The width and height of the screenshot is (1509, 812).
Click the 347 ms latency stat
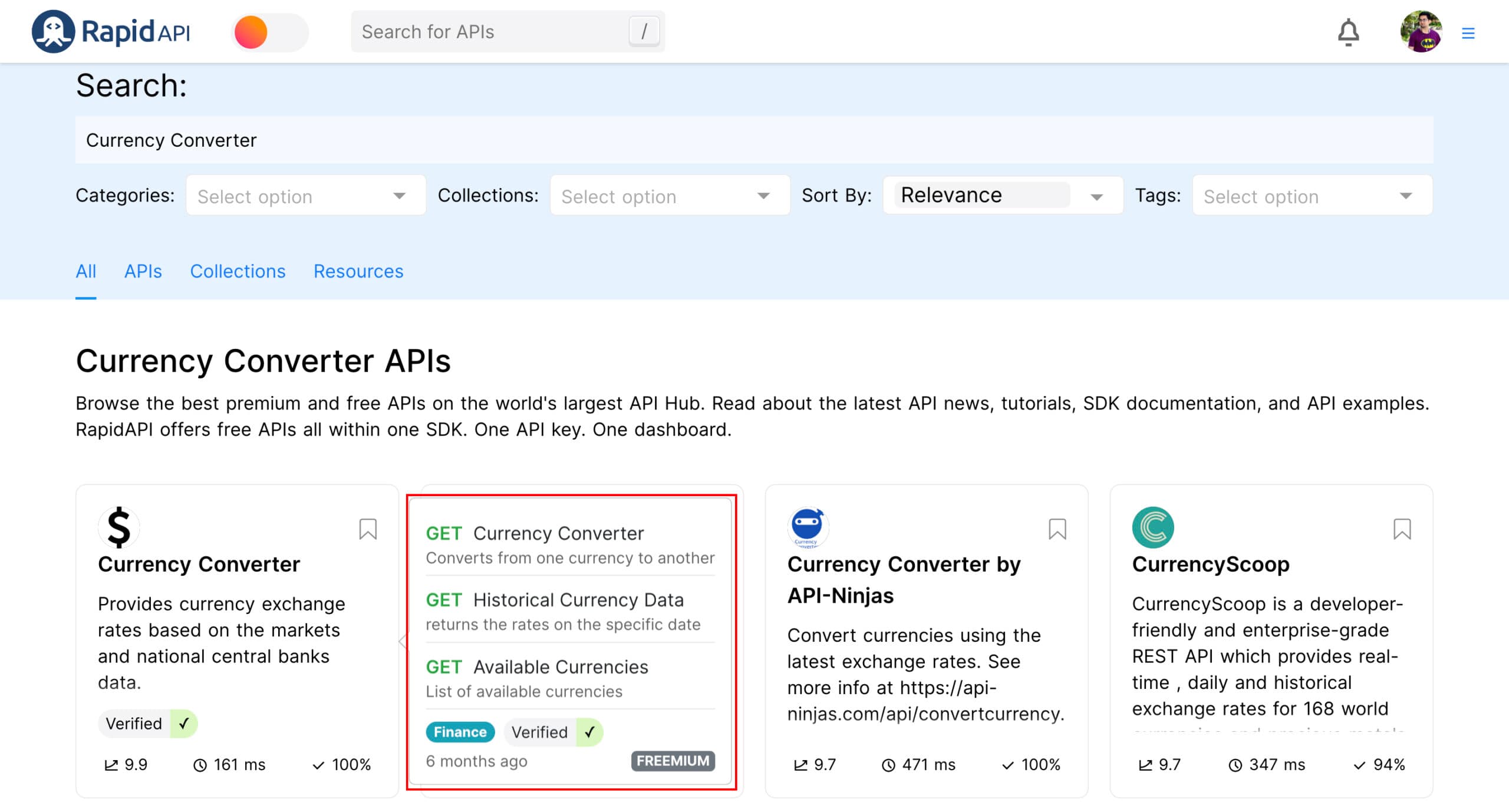point(1267,764)
